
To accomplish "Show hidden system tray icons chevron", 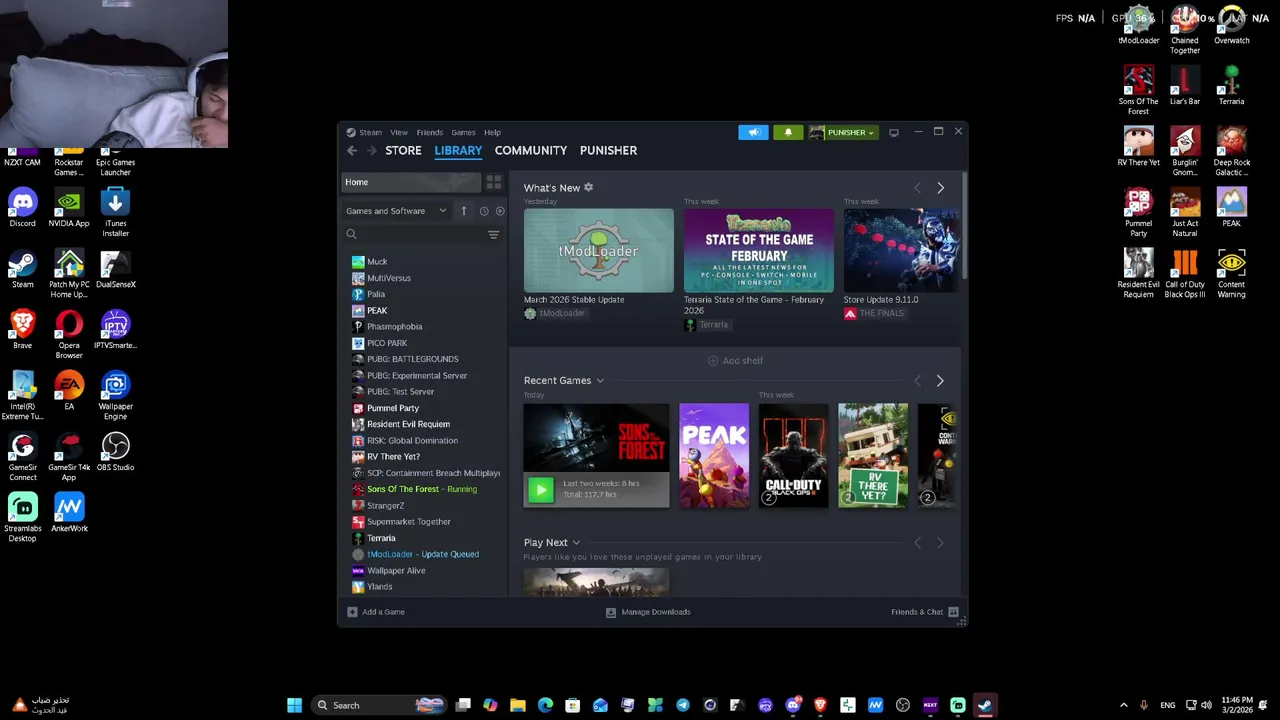I will (x=1123, y=706).
